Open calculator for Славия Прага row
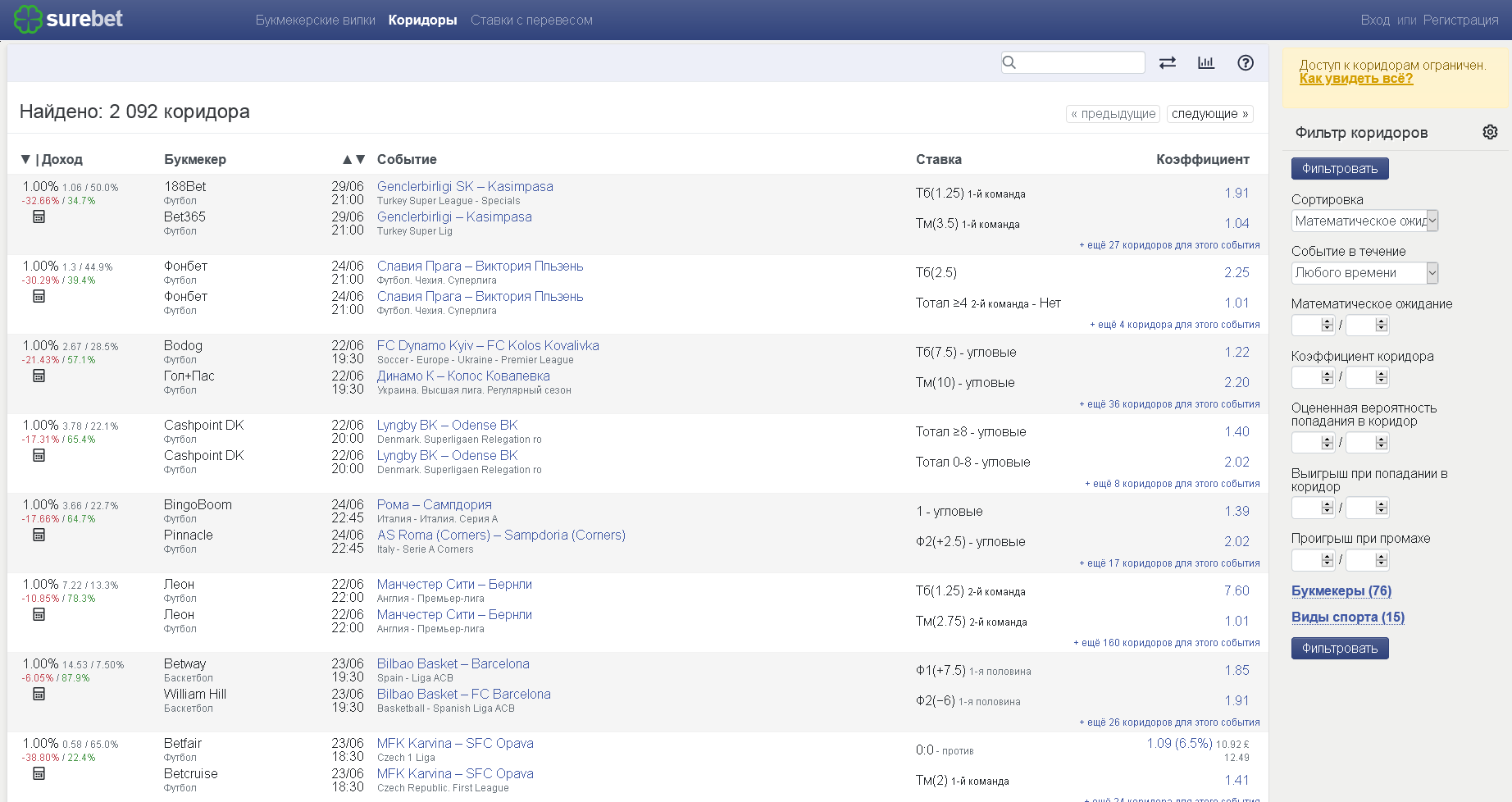 click(39, 296)
